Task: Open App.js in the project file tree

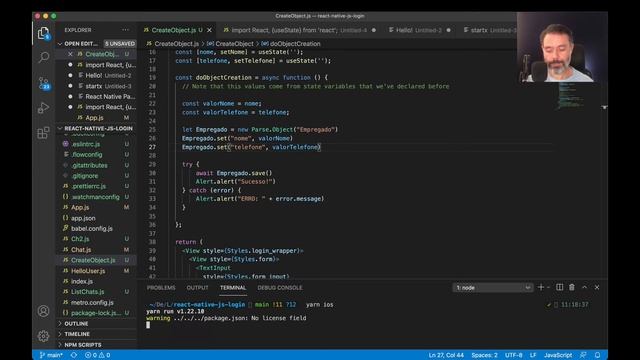Action: pyautogui.click(x=96, y=207)
